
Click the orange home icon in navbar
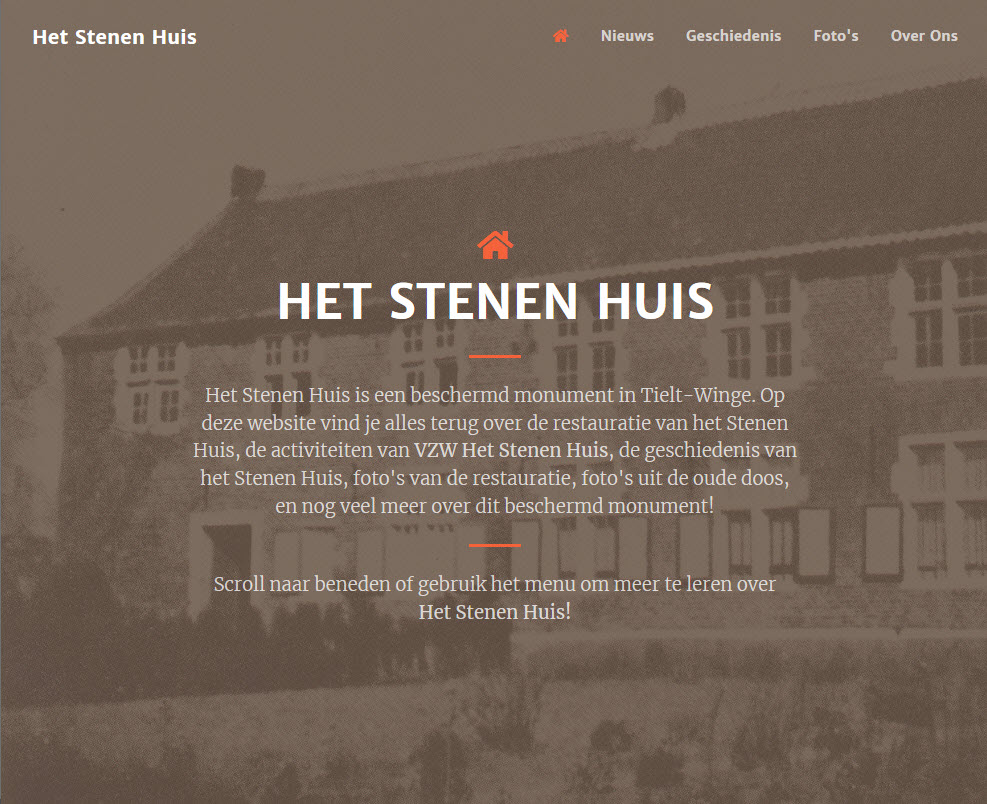click(x=561, y=36)
